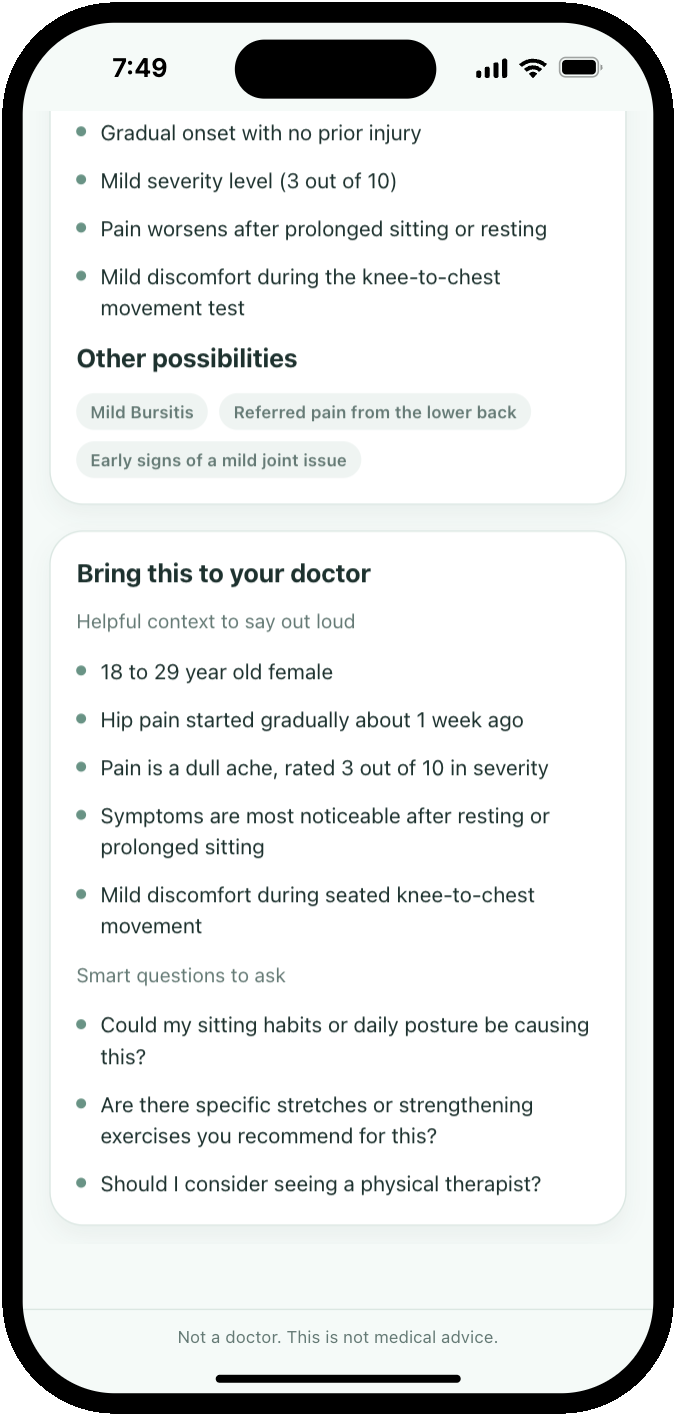Tap the 'Not a doctor' disclaimer link
675x1415 pixels.
click(x=337, y=1337)
